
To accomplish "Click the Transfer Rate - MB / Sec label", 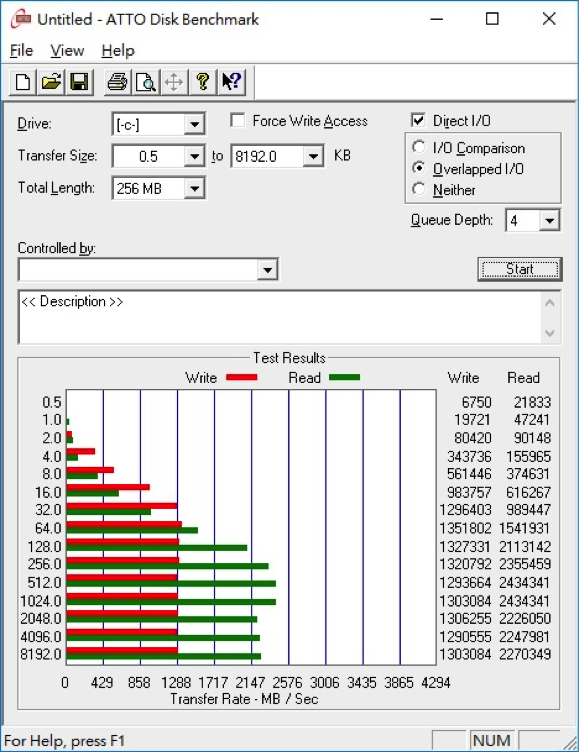I will point(244,699).
